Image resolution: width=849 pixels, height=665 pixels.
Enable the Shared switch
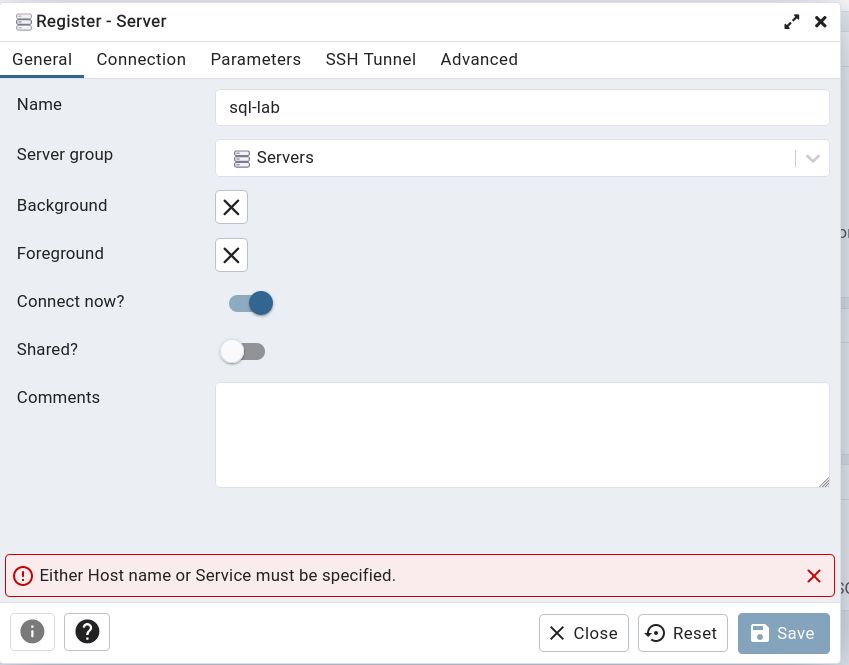(x=242, y=351)
